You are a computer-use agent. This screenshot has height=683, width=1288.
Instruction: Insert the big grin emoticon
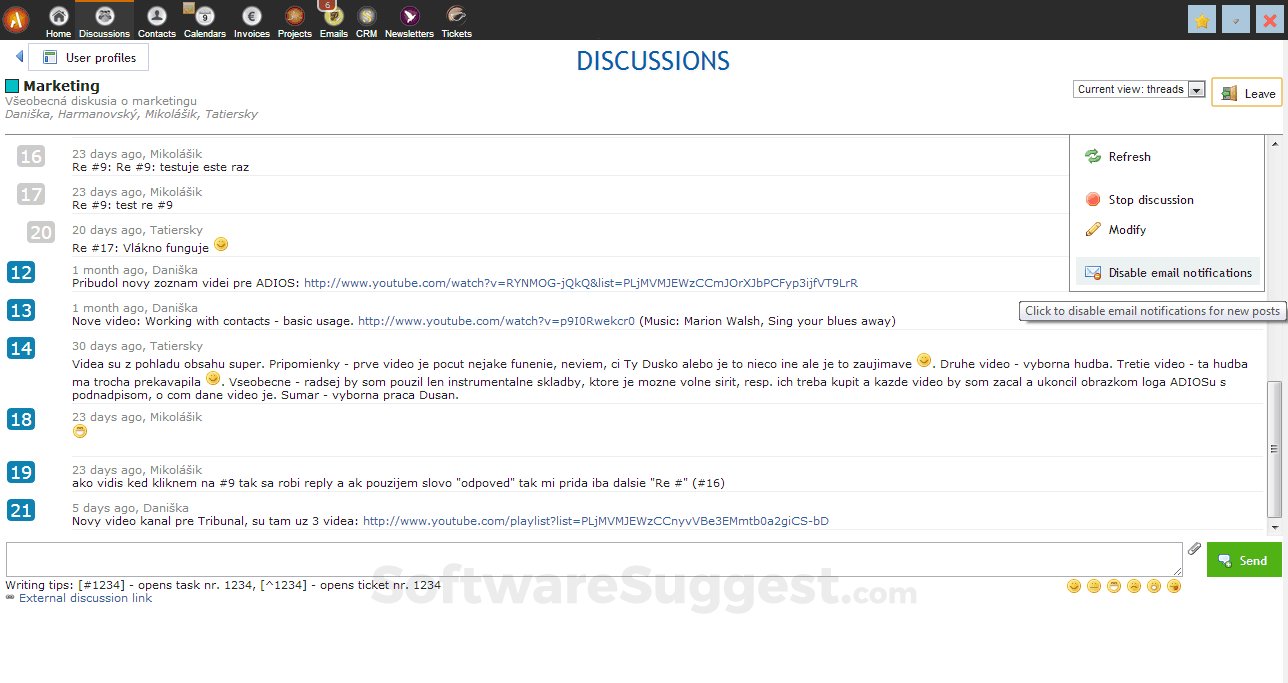pyautogui.click(x=1114, y=586)
